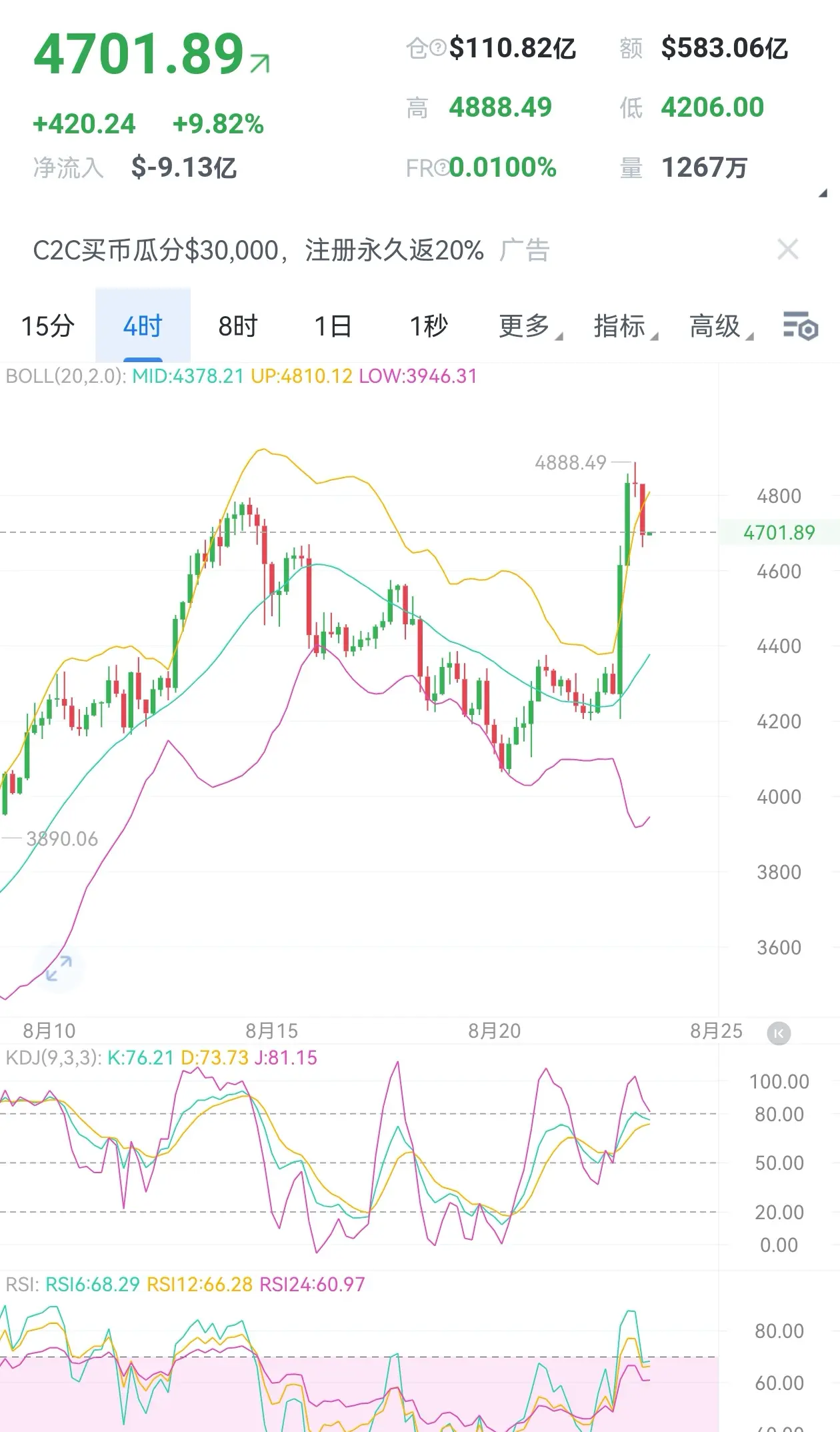Viewport: 840px width, 1432px height.
Task: Tap the open interest help icon
Action: tap(437, 47)
